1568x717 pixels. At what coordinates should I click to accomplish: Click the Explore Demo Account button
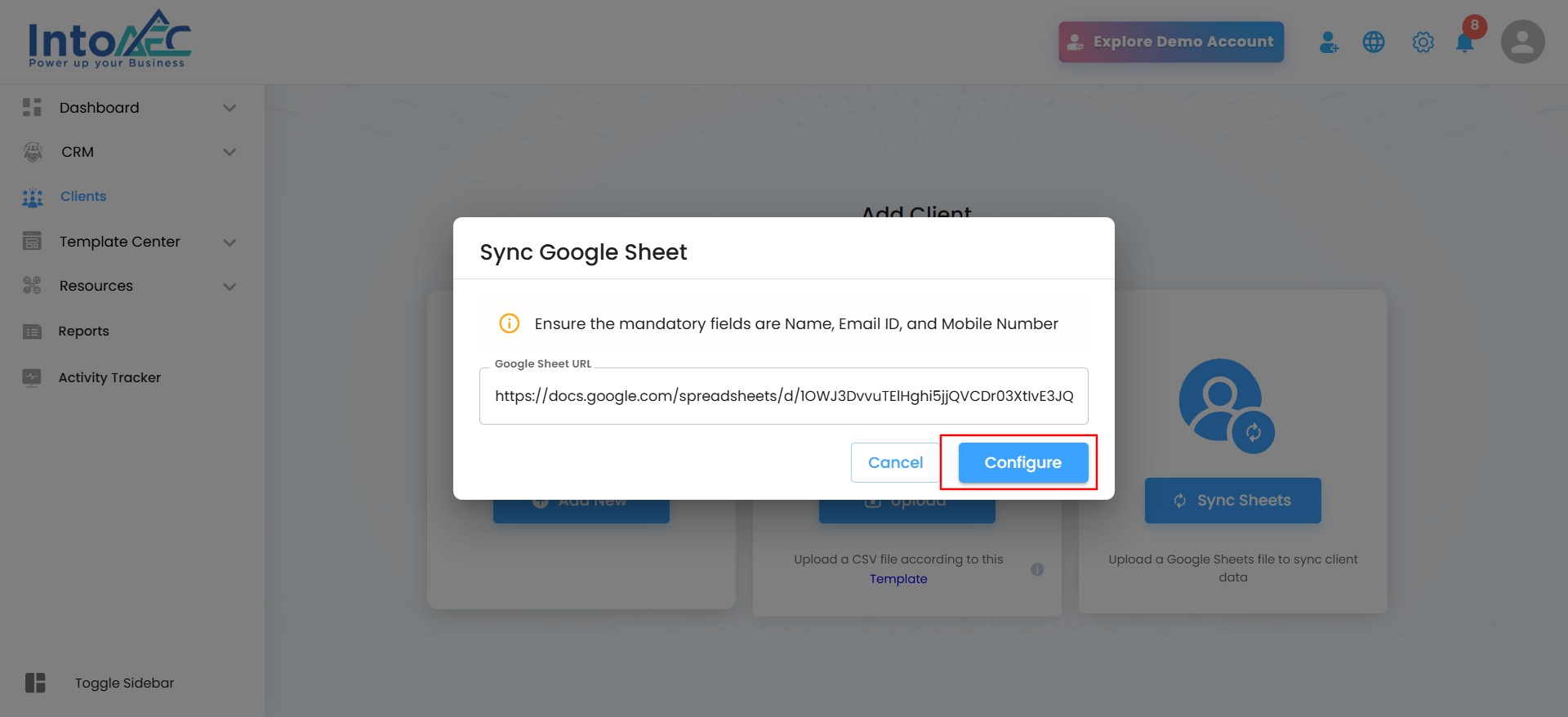click(1171, 42)
